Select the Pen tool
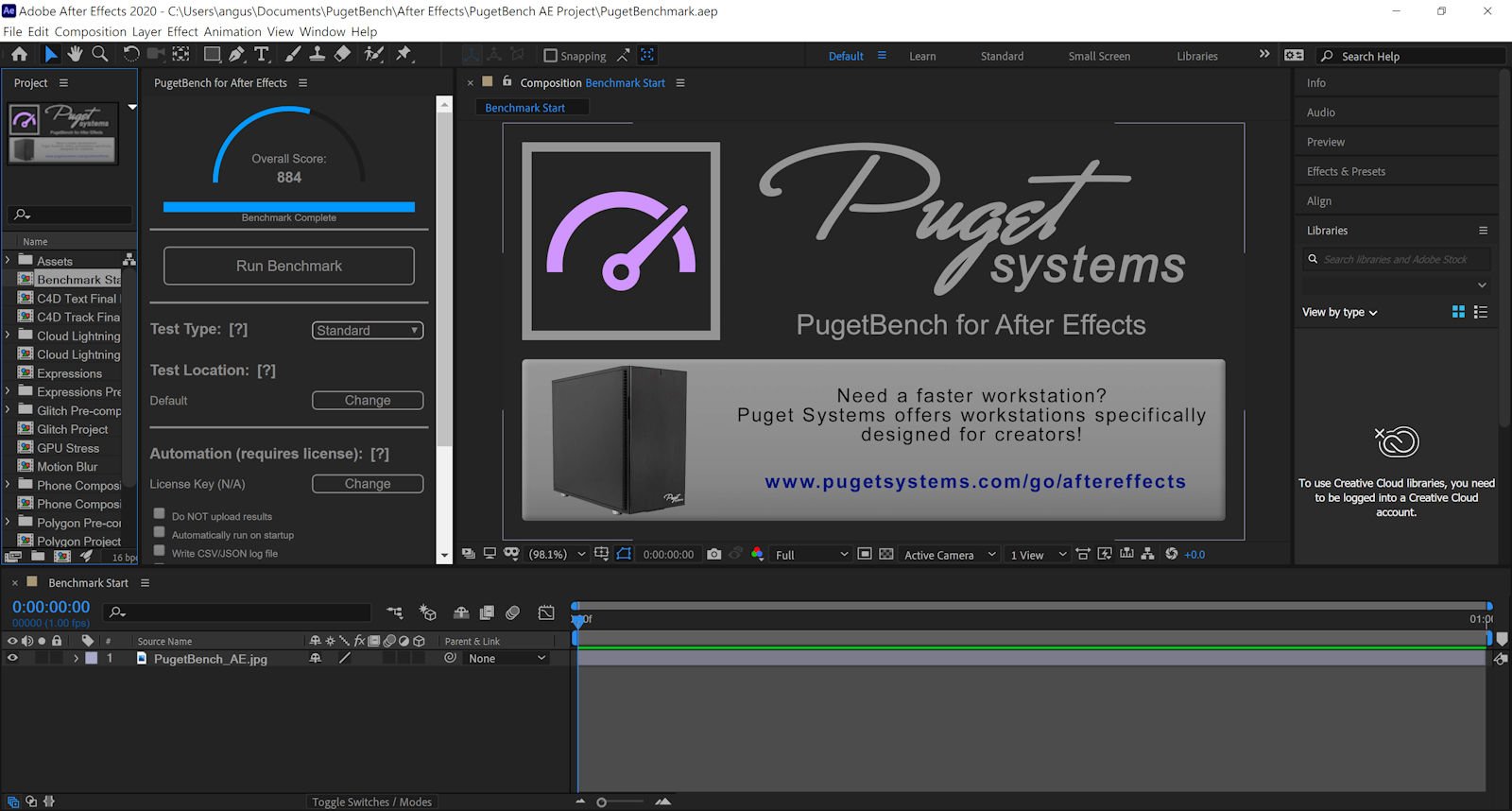This screenshot has width=1512, height=811. point(236,55)
